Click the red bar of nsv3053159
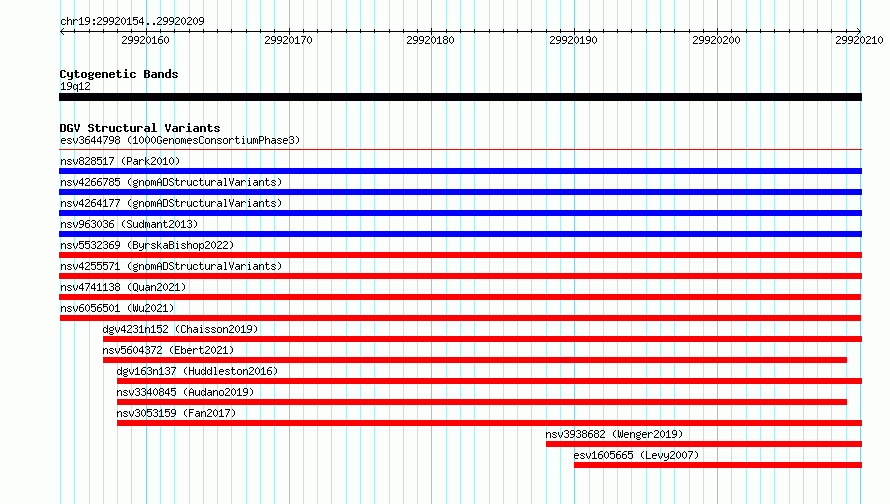 point(489,423)
